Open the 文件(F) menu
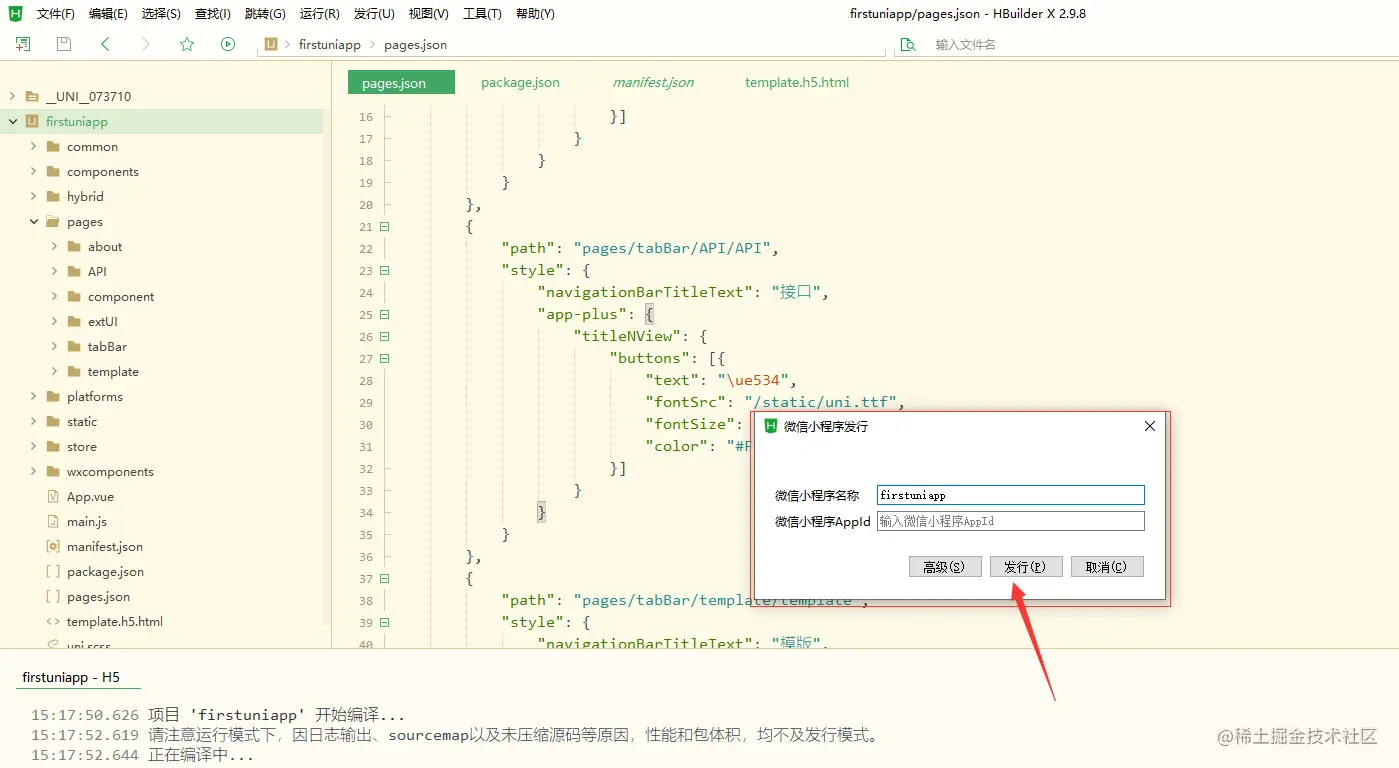 pyautogui.click(x=56, y=14)
